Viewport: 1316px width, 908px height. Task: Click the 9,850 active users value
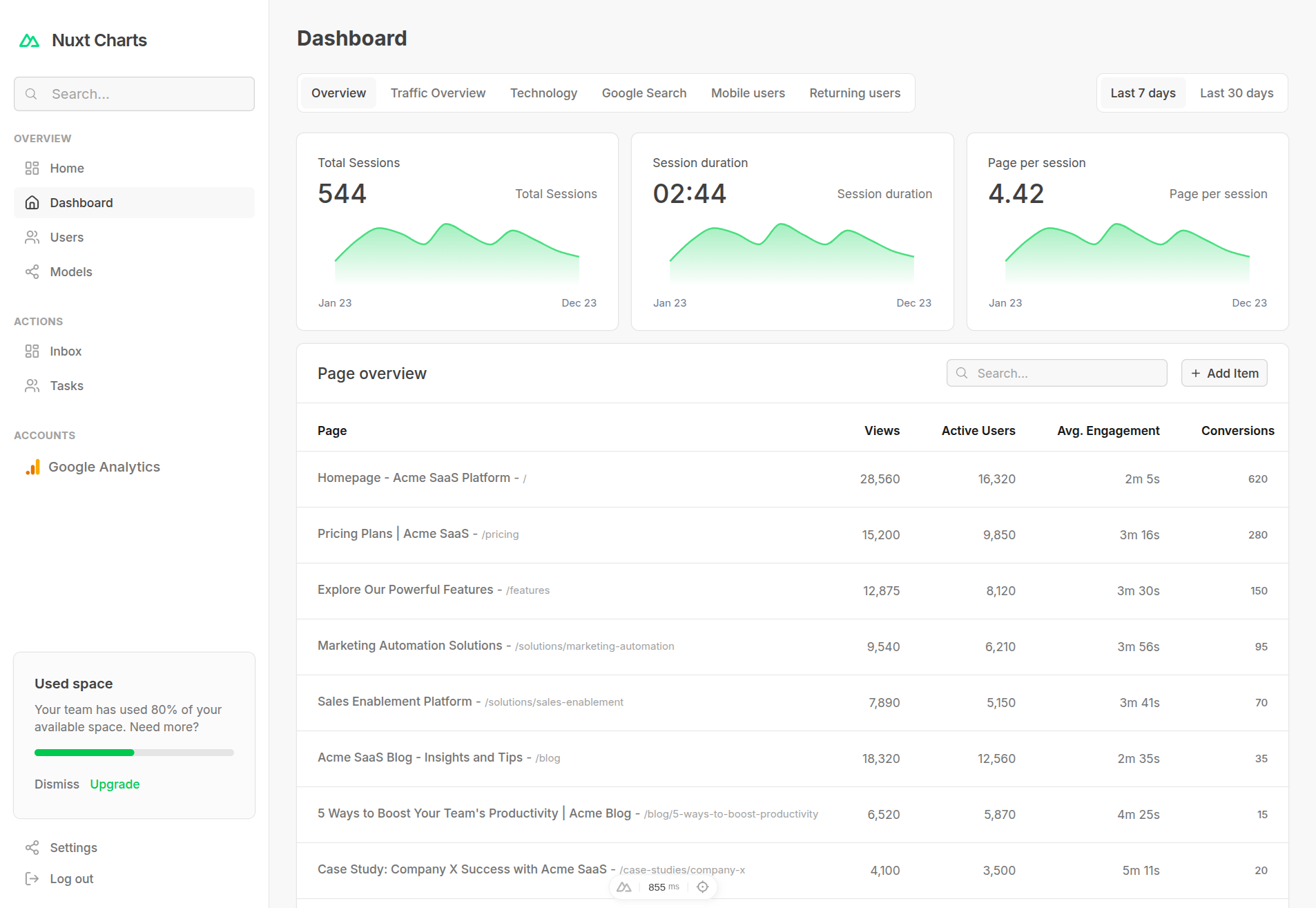point(999,535)
